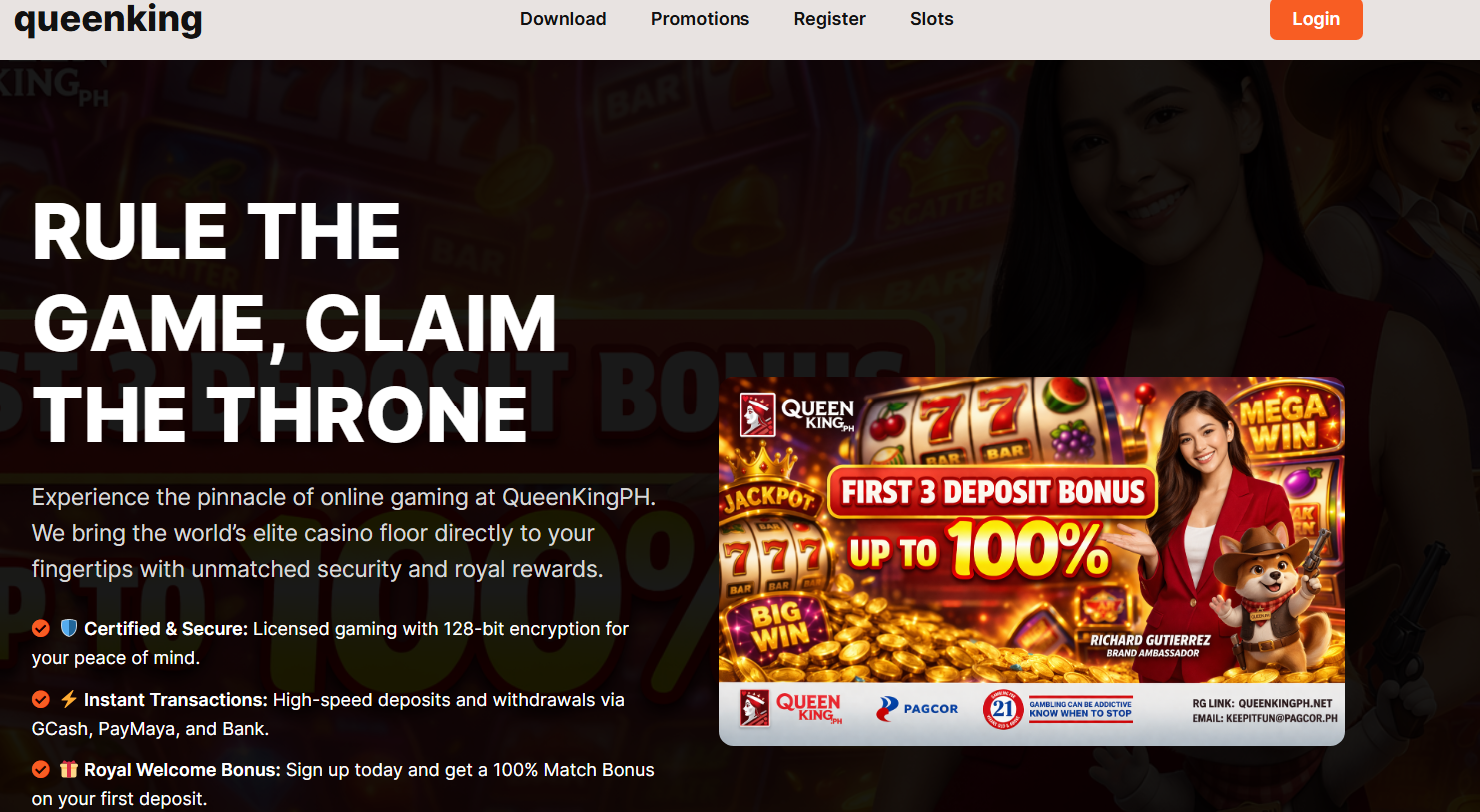
Task: Click the Mega Win badge on banner
Action: click(x=1283, y=421)
